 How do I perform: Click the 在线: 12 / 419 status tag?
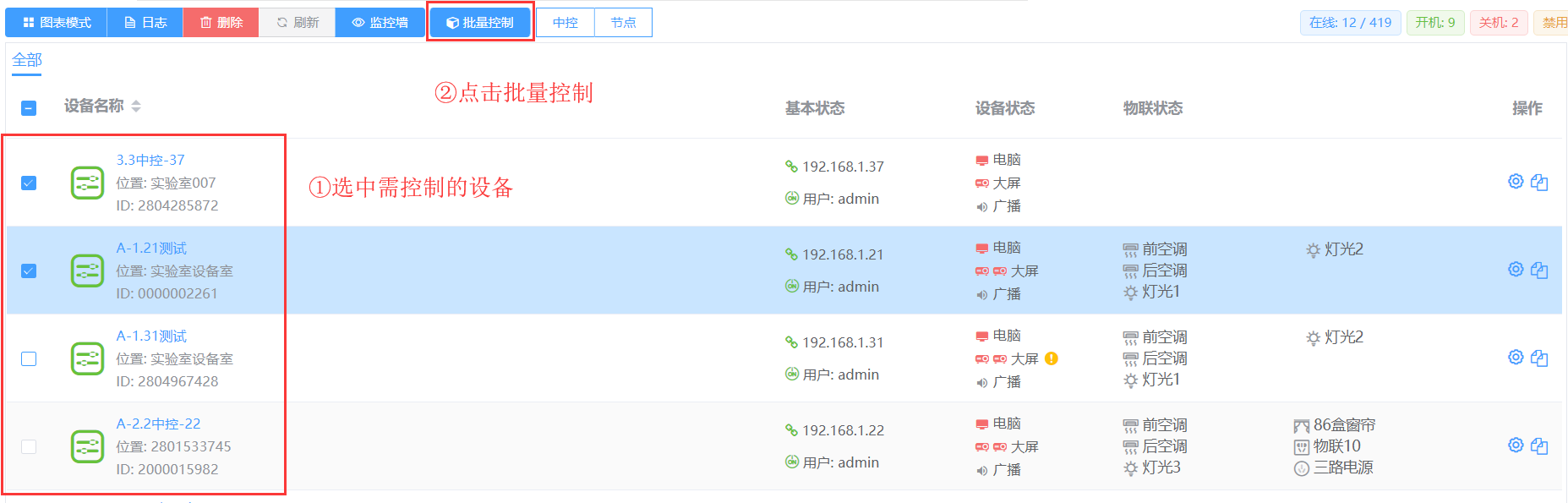pos(1350,23)
